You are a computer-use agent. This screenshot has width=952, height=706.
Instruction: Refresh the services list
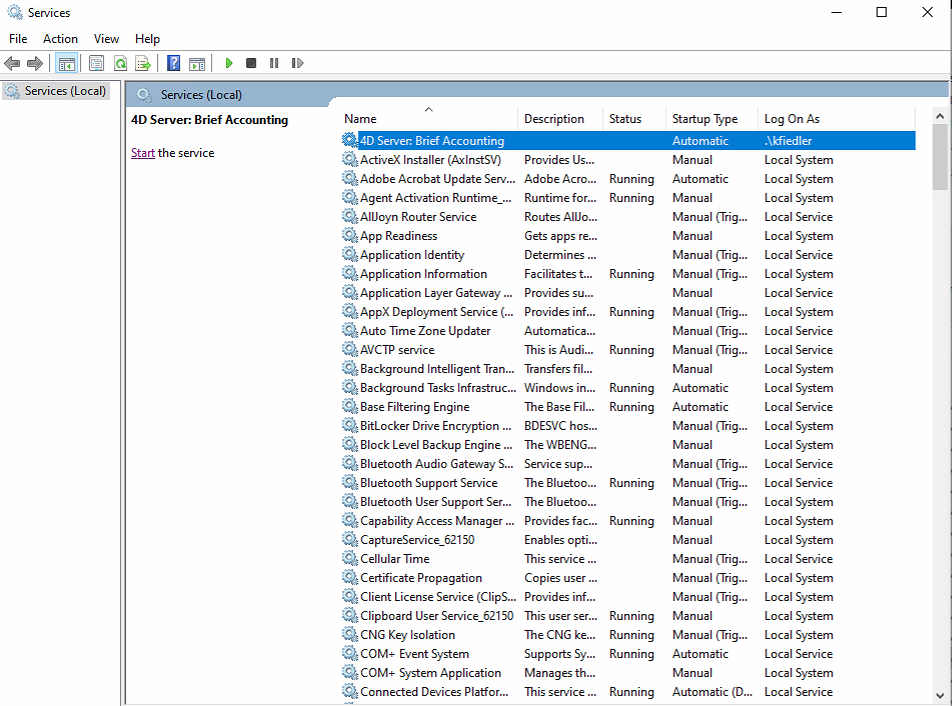120,62
